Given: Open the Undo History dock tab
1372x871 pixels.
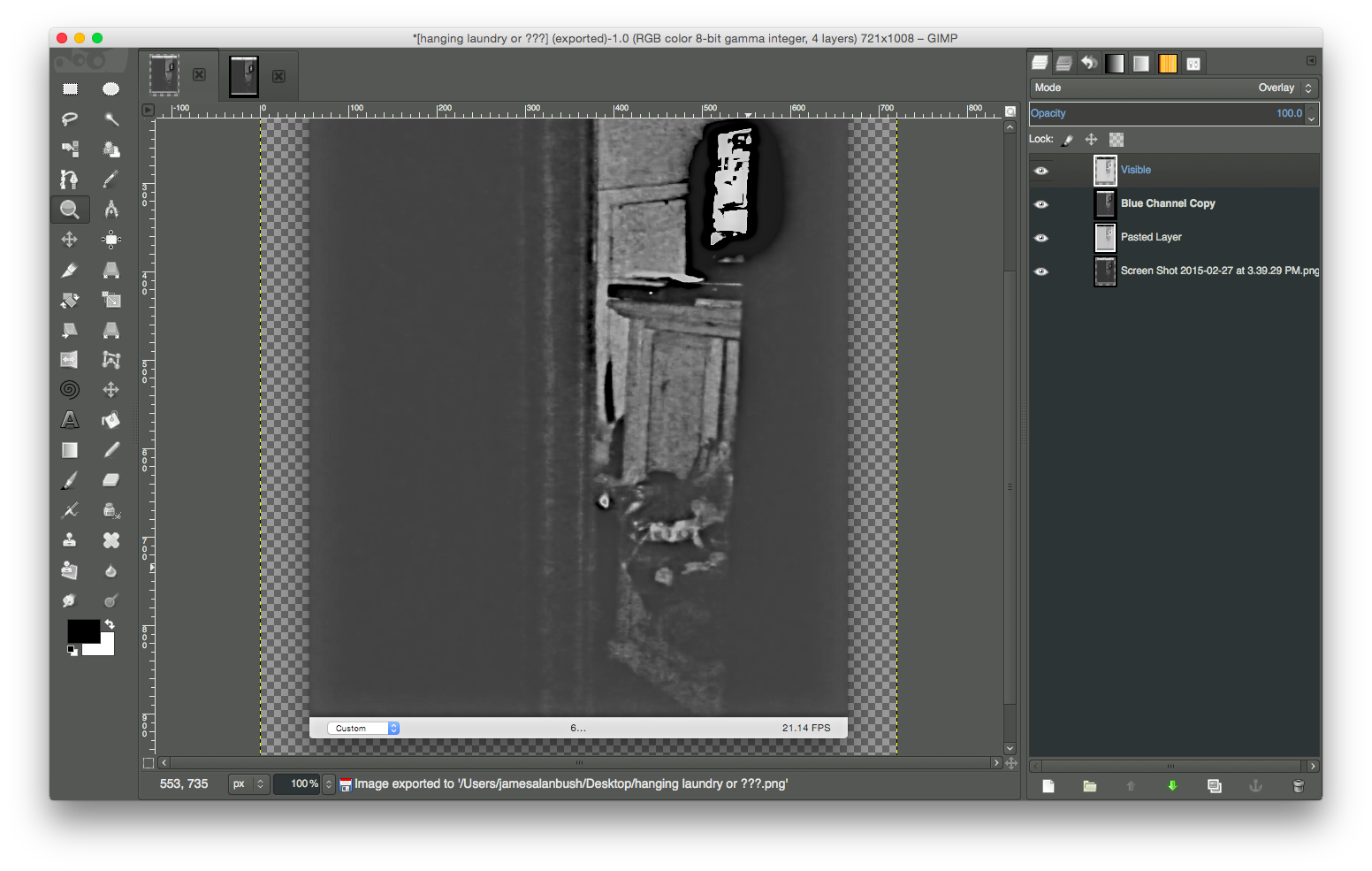Looking at the screenshot, I should 1090,63.
